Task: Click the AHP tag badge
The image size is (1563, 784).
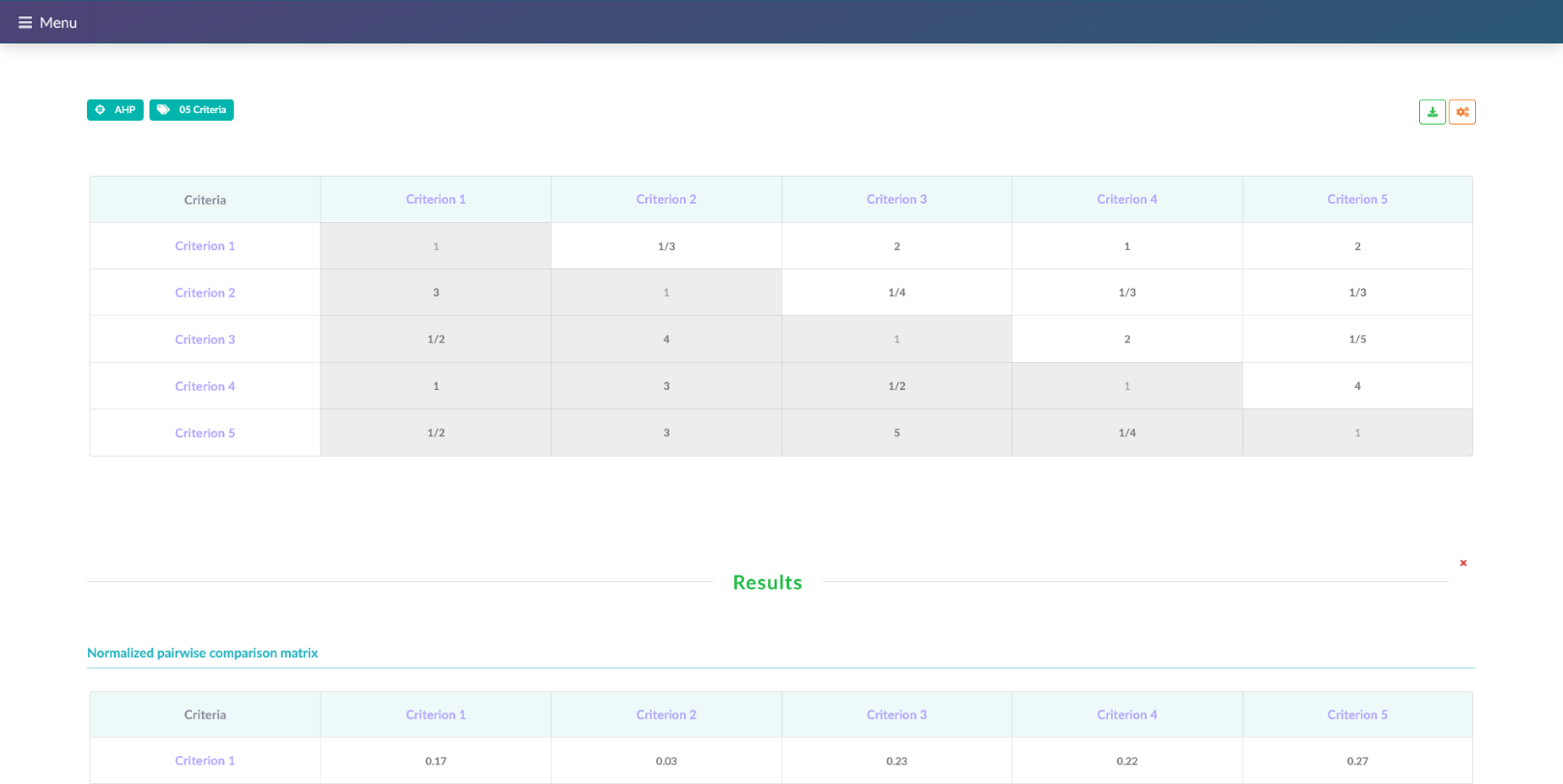Action: pyautogui.click(x=115, y=110)
